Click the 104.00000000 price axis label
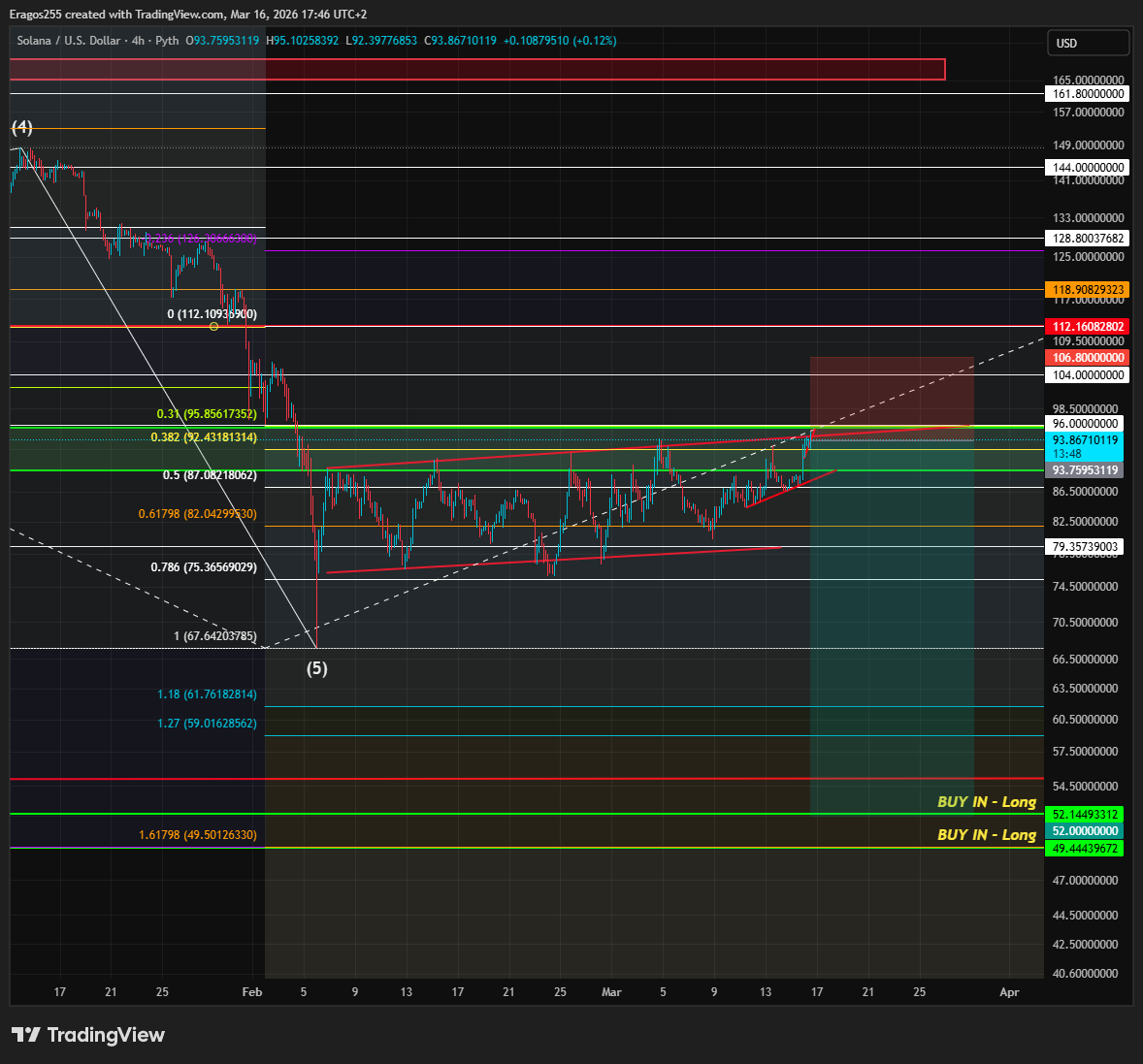 (x=1087, y=375)
